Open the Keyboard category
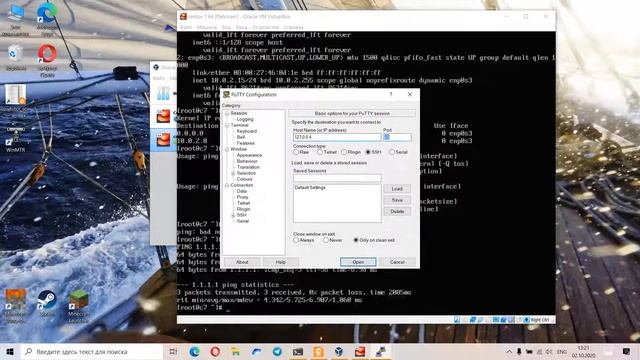 point(247,131)
